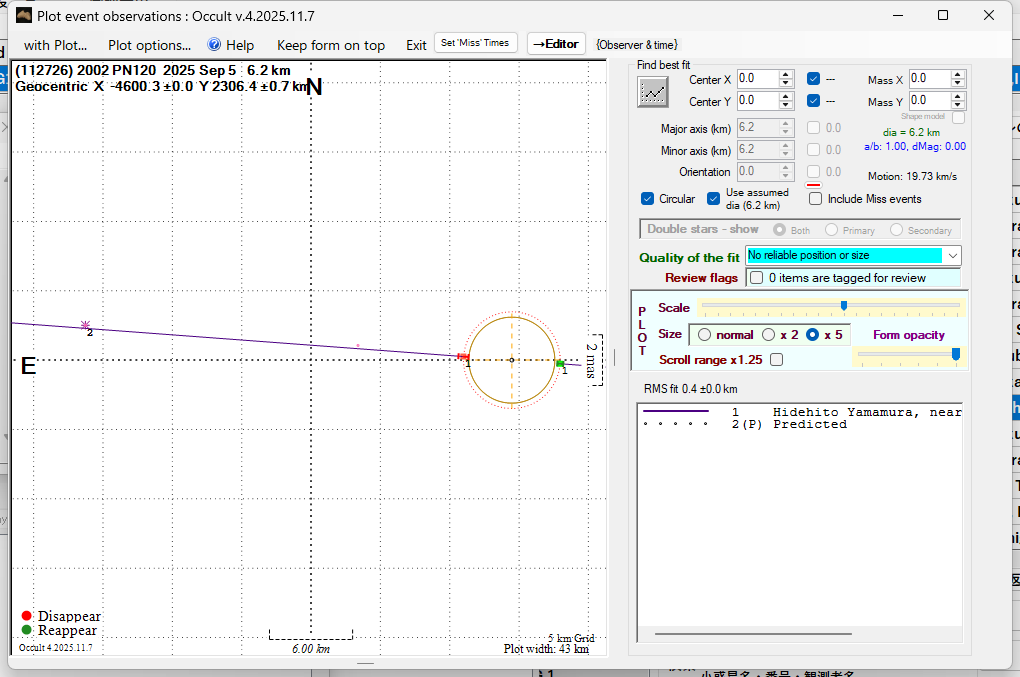Open the with Plot... menu
This screenshot has height=677, width=1020.
pos(55,45)
